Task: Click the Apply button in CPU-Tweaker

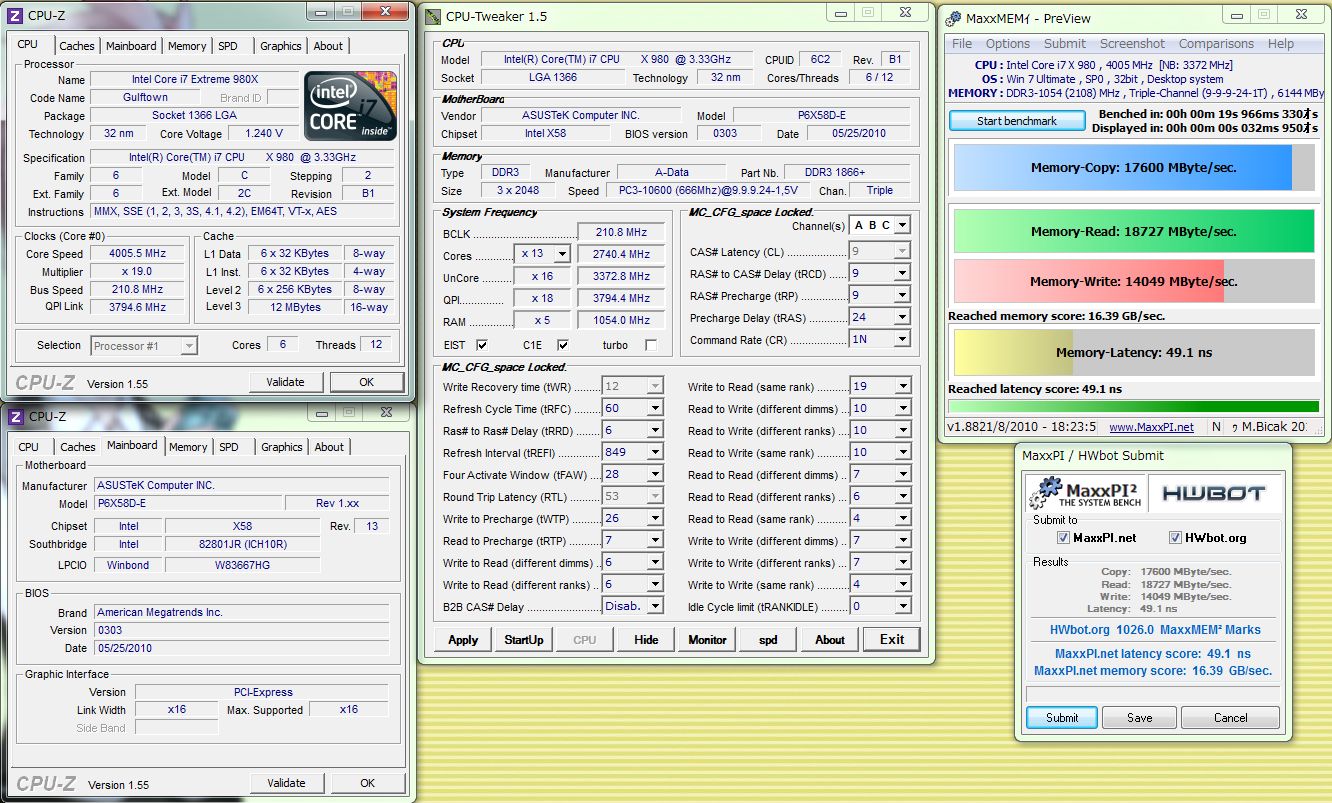Action: [463, 640]
